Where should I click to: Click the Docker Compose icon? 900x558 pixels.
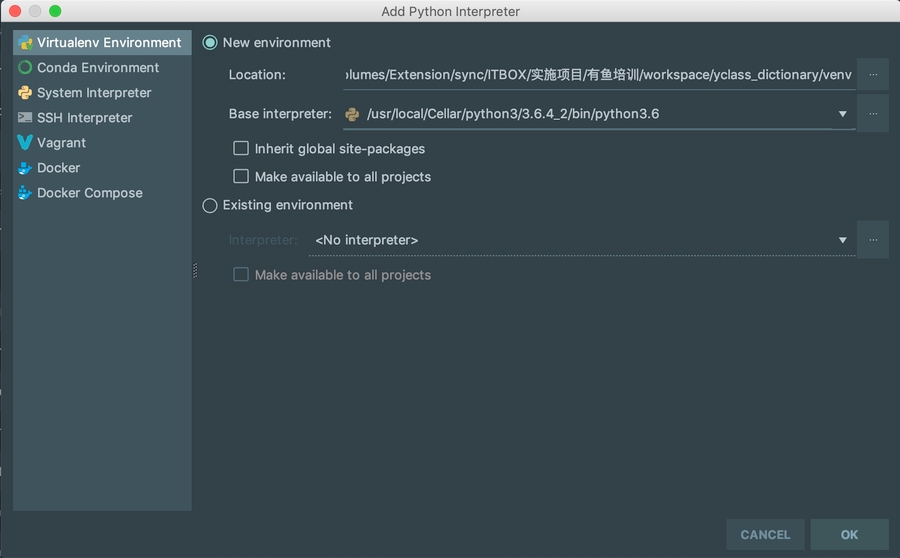pos(25,193)
